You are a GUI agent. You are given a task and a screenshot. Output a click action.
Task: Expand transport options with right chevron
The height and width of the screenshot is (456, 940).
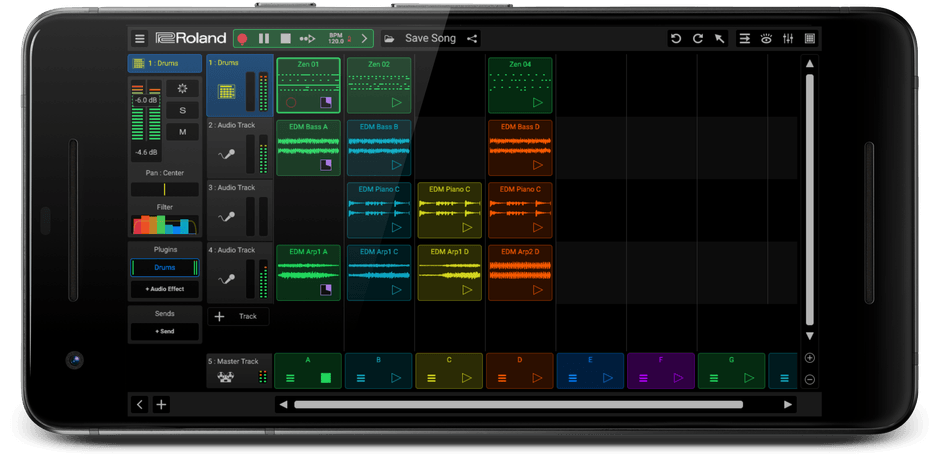click(364, 39)
